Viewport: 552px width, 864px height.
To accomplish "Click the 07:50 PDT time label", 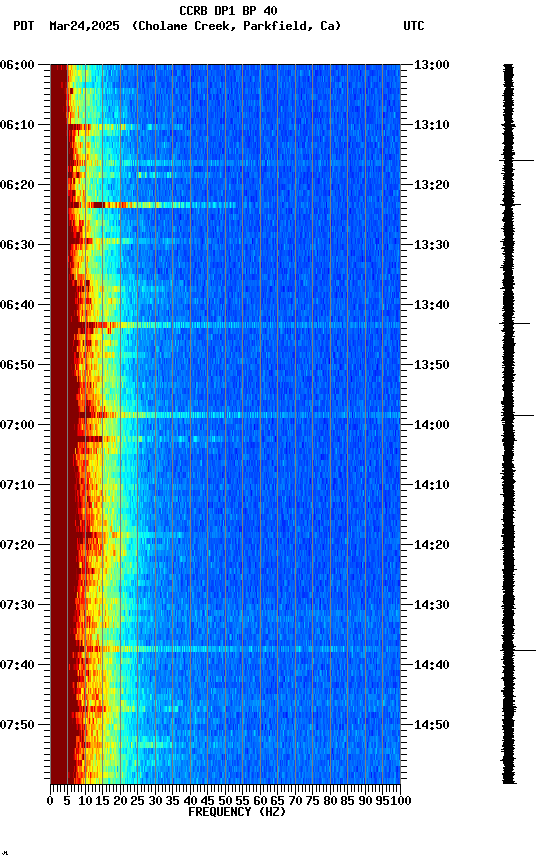I will click(x=17, y=725).
